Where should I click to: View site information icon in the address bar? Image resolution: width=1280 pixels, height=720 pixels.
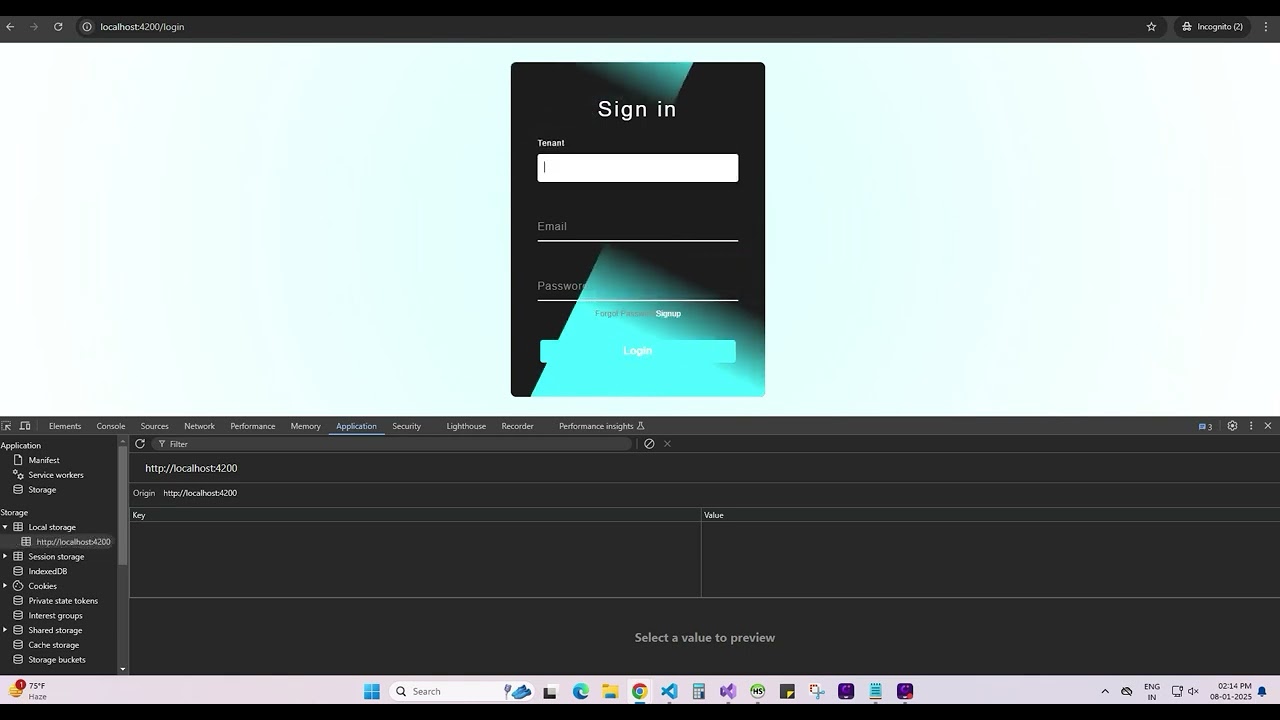pyautogui.click(x=87, y=27)
